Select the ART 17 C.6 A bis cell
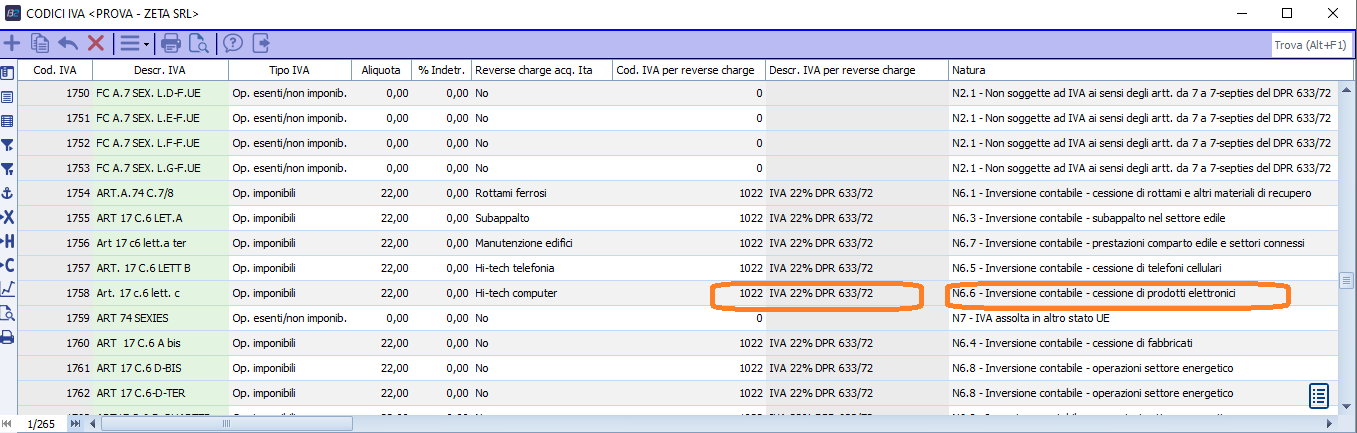The width and height of the screenshot is (1357, 433). [161, 344]
